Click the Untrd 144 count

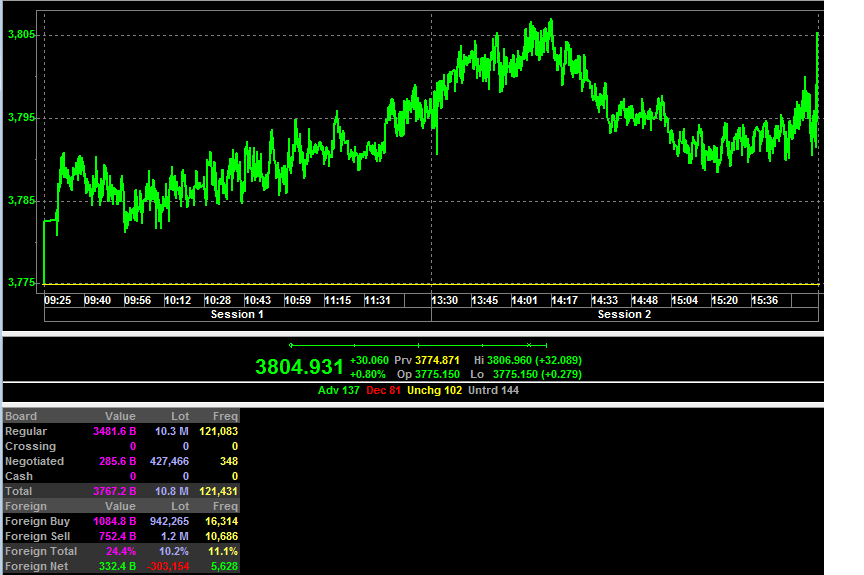(x=494, y=390)
